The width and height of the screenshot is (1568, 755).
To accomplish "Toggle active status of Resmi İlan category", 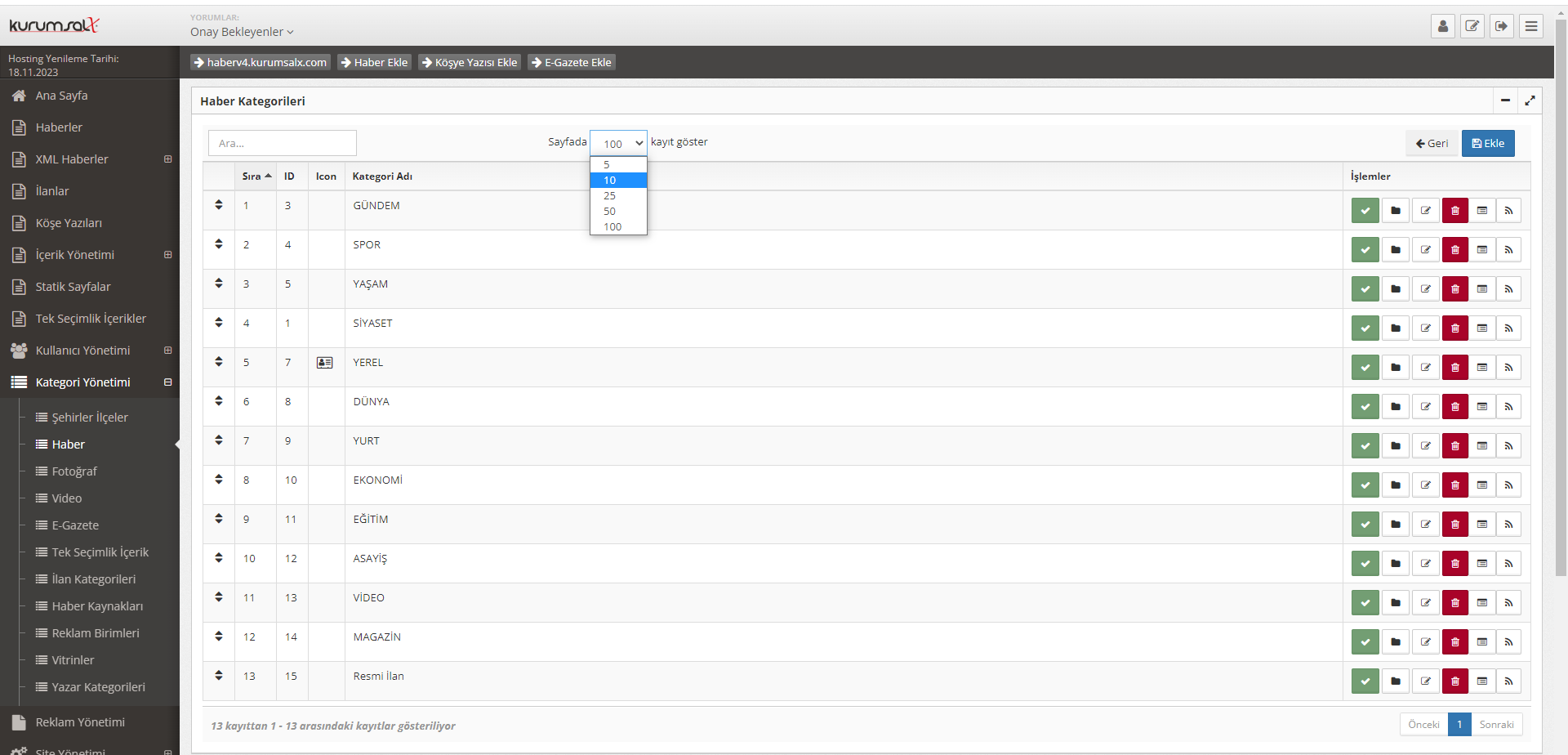I will (1365, 681).
